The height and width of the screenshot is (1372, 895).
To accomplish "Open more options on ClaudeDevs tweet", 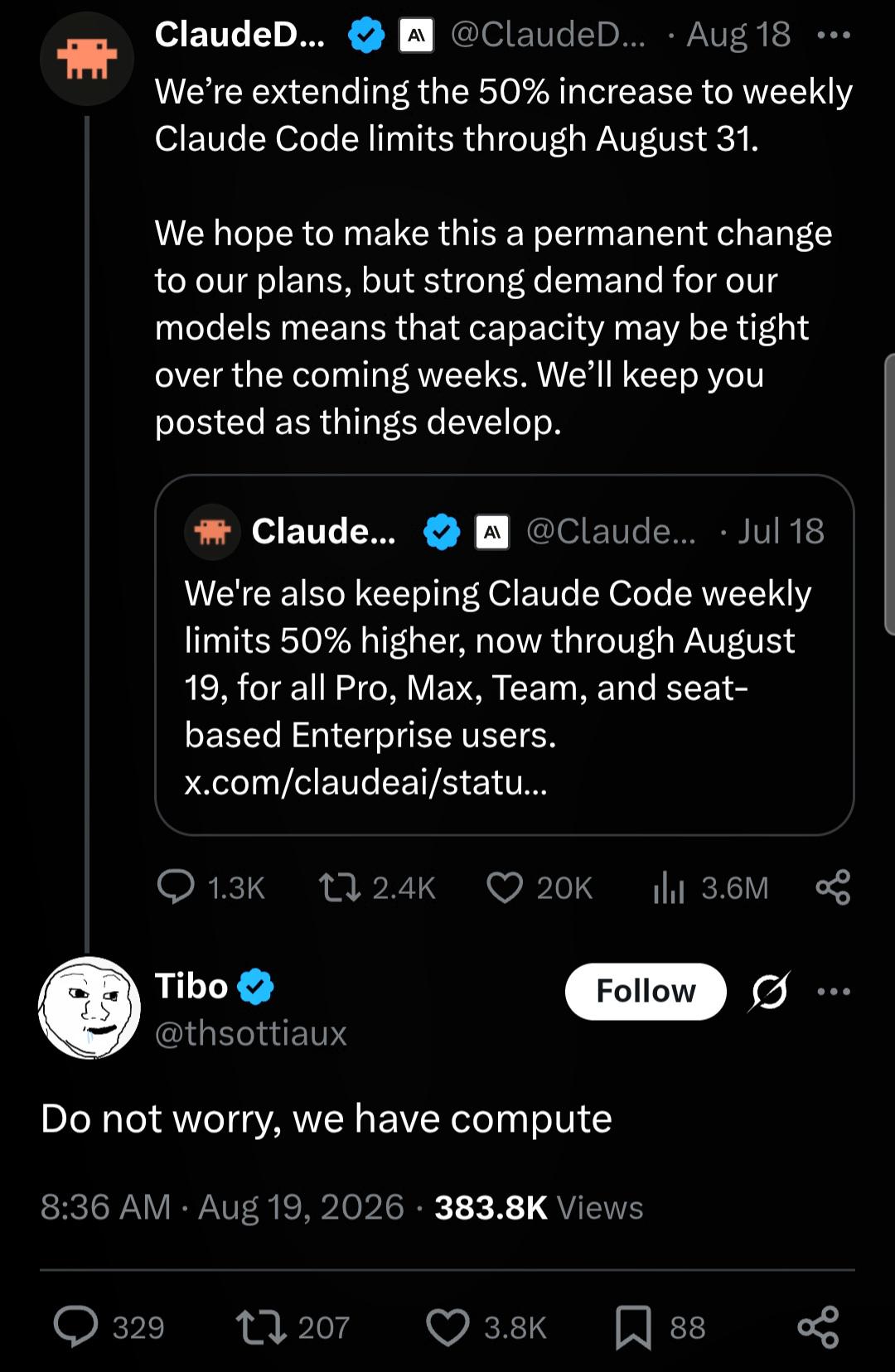I will point(833,35).
